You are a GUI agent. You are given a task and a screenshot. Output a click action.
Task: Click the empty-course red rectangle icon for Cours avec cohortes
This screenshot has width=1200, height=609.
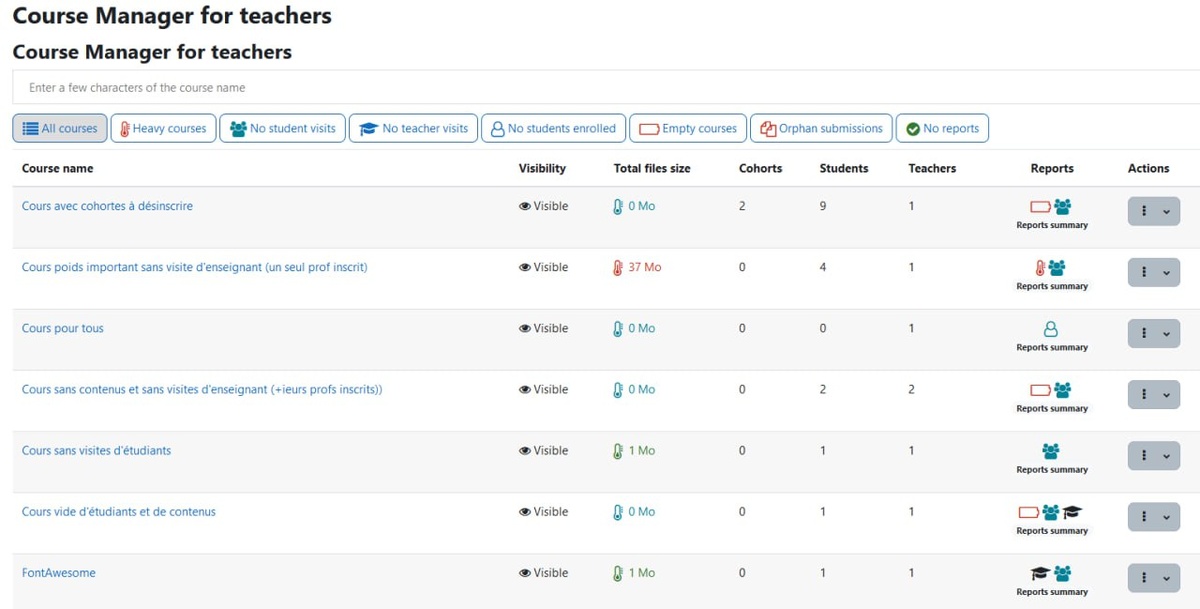click(1040, 207)
